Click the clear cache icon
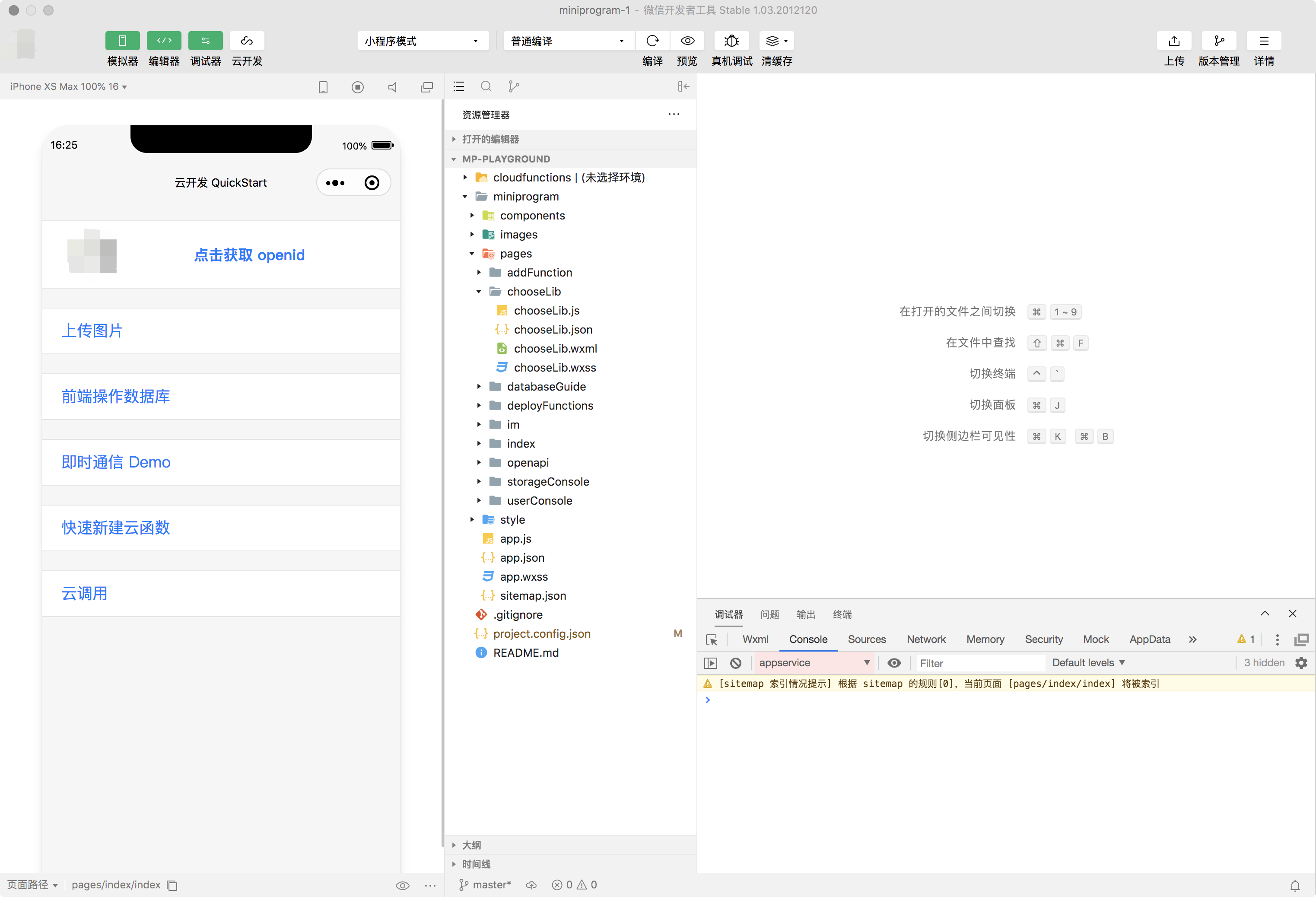The width and height of the screenshot is (1316, 897). click(x=776, y=40)
